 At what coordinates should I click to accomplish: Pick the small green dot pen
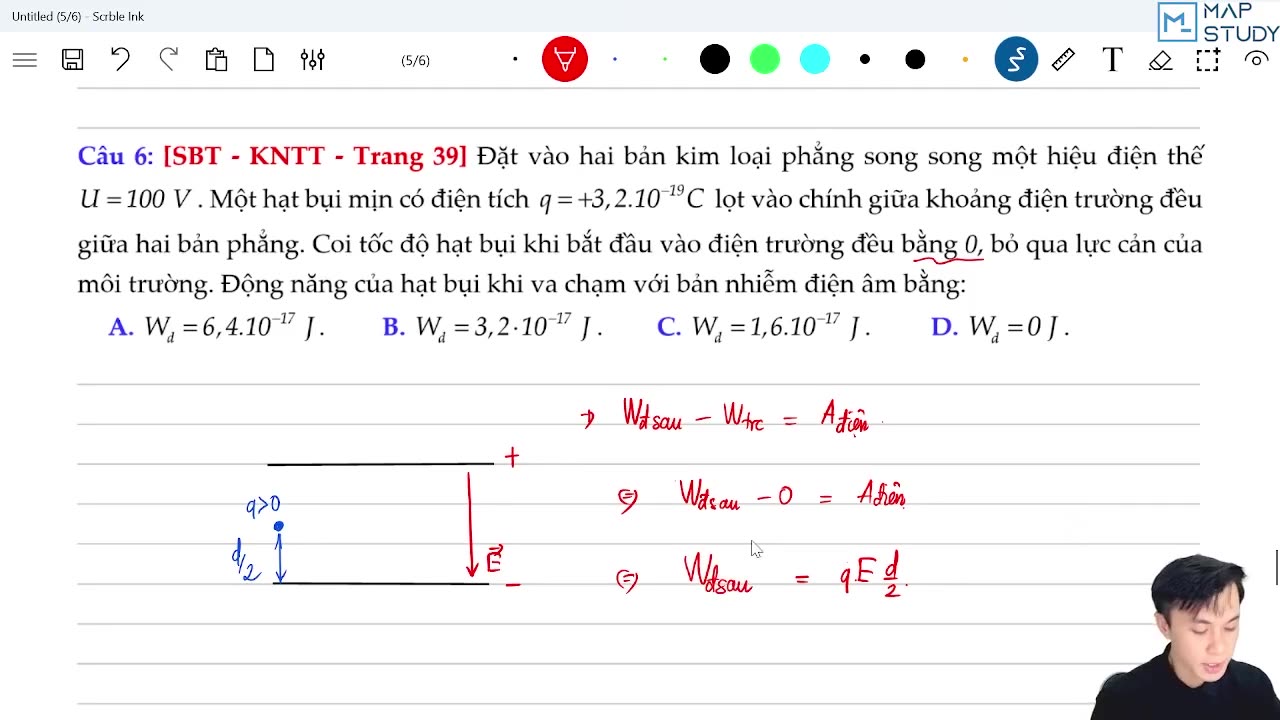click(x=665, y=60)
